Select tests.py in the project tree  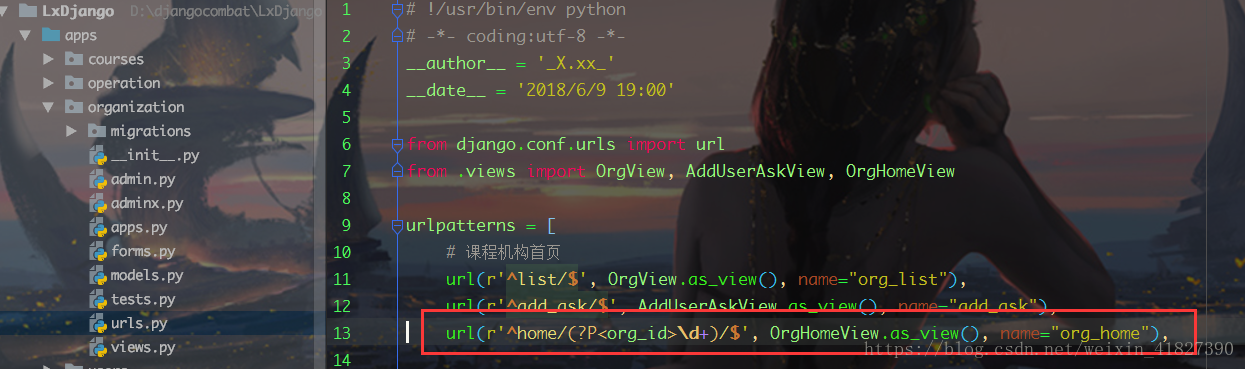143,299
